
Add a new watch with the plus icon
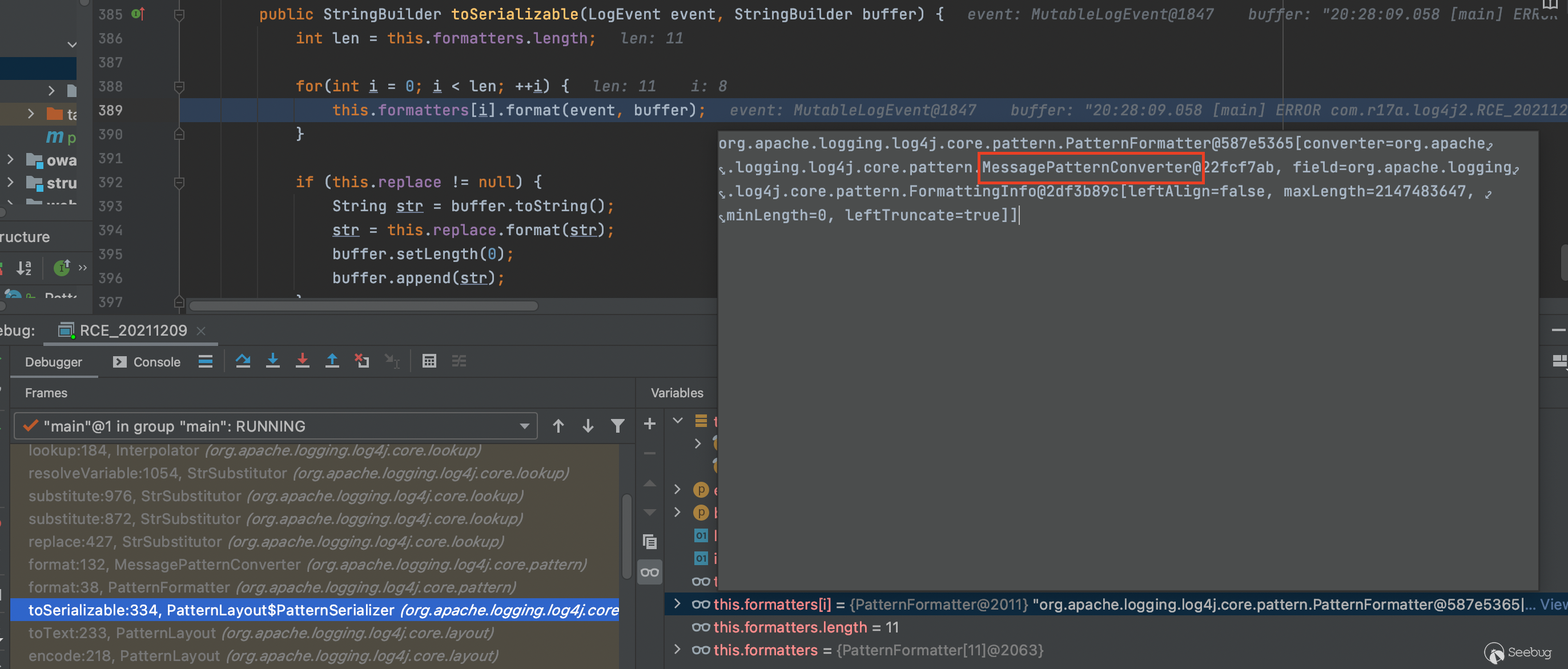coord(649,424)
